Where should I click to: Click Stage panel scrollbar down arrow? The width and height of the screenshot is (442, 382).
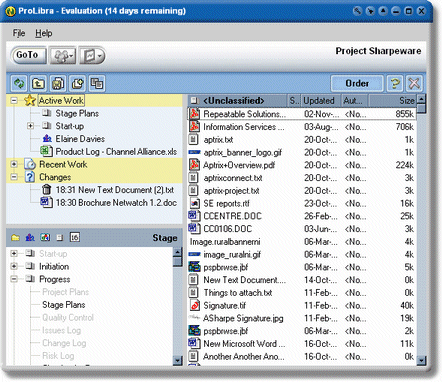pos(178,360)
